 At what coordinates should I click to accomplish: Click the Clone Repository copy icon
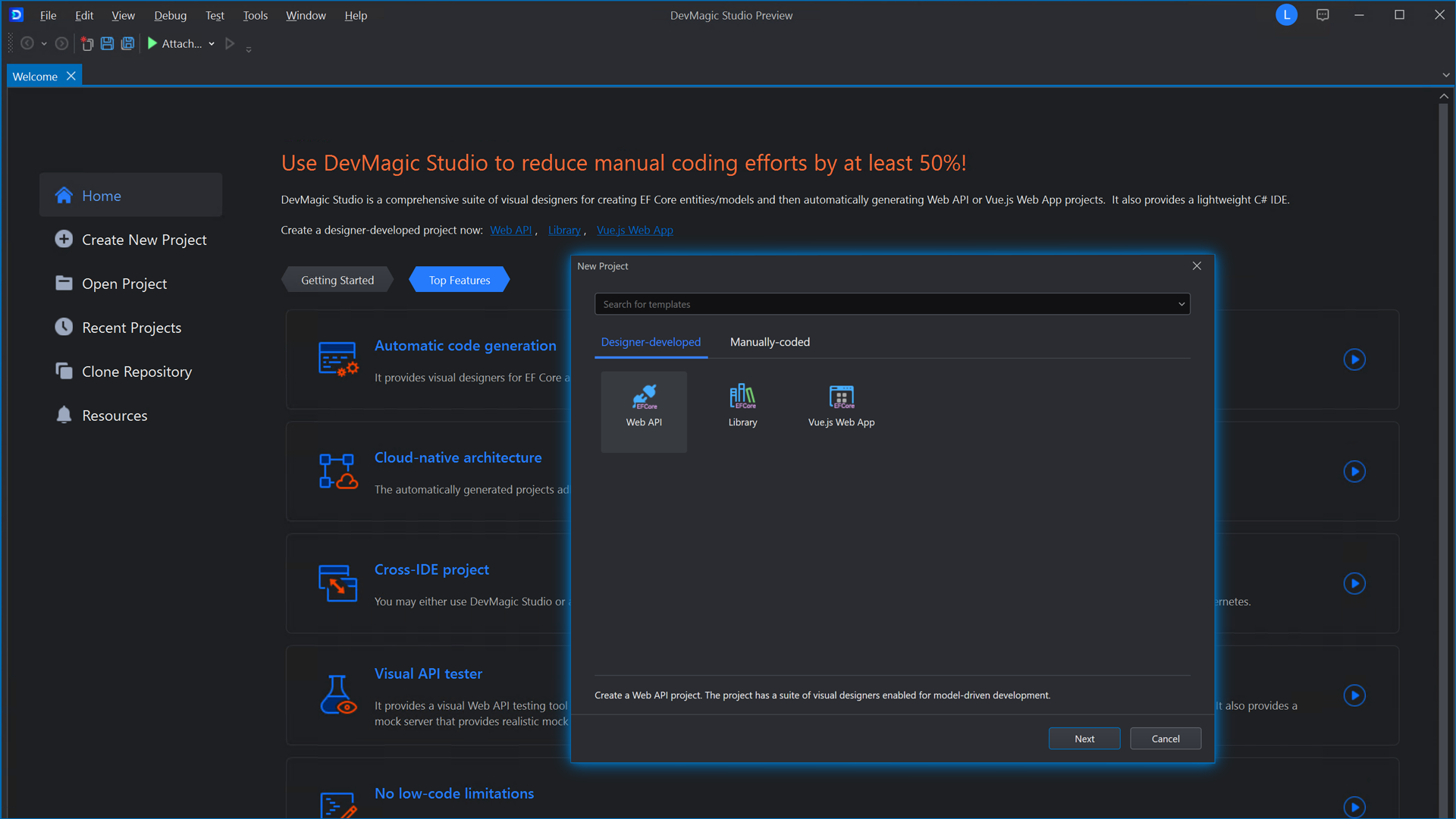(x=64, y=371)
